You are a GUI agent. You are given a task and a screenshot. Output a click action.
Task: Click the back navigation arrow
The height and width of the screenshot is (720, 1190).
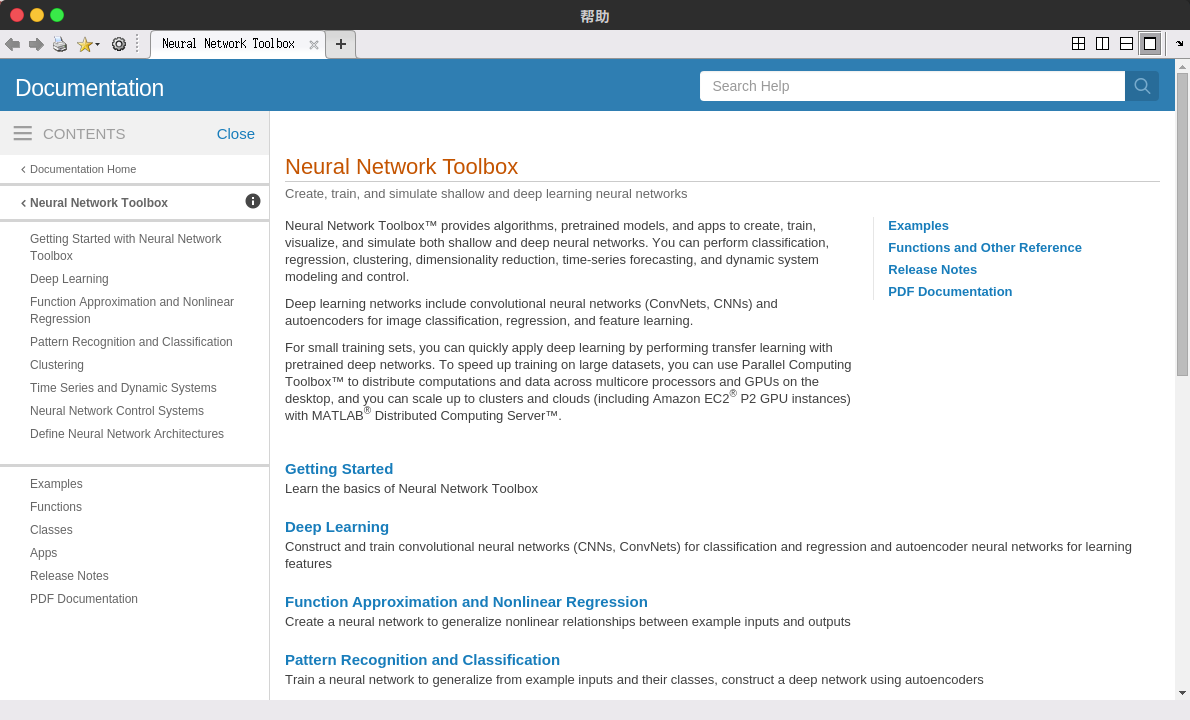pyautogui.click(x=12, y=44)
